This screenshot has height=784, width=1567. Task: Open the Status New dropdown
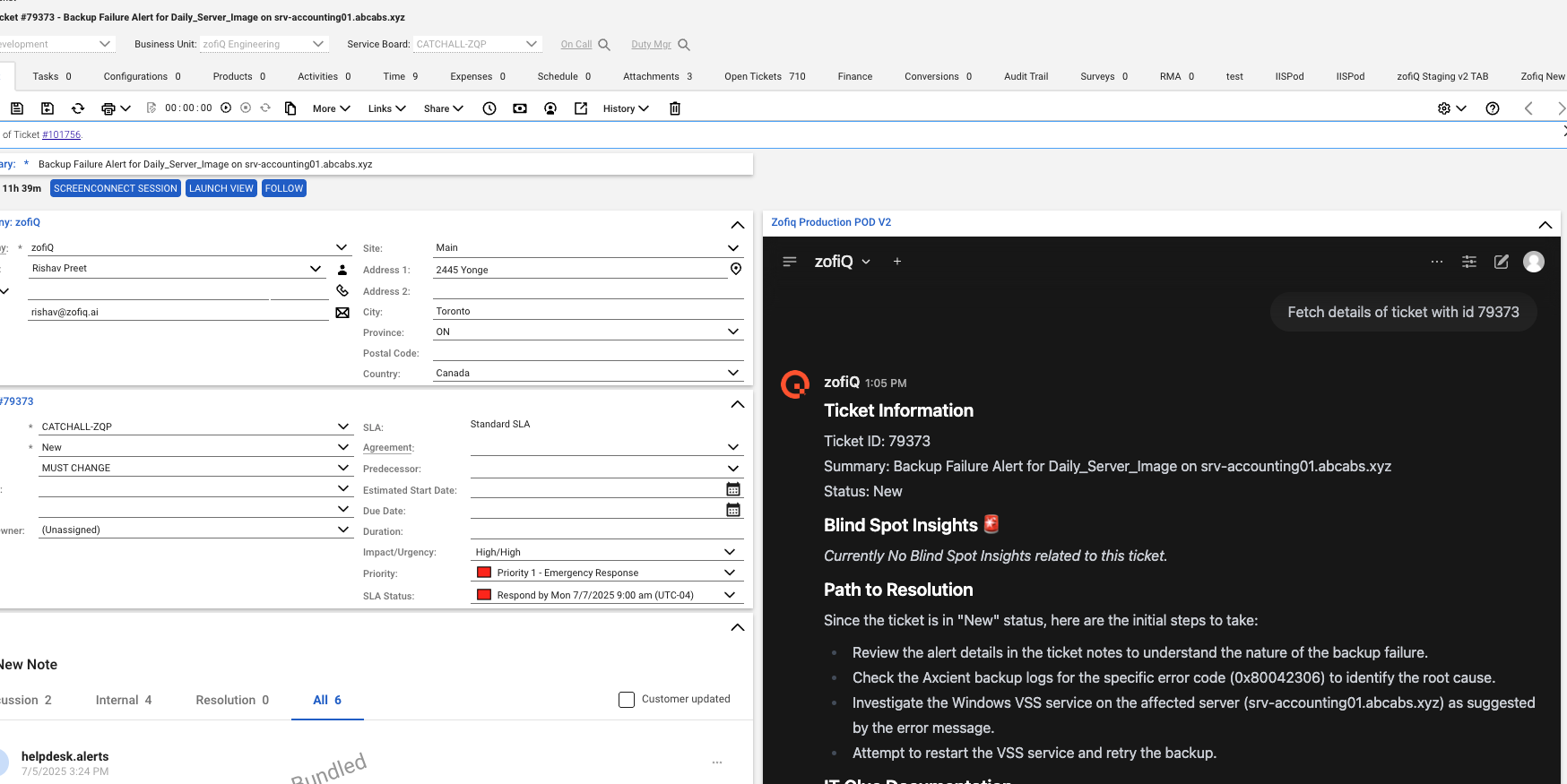pyautogui.click(x=343, y=447)
